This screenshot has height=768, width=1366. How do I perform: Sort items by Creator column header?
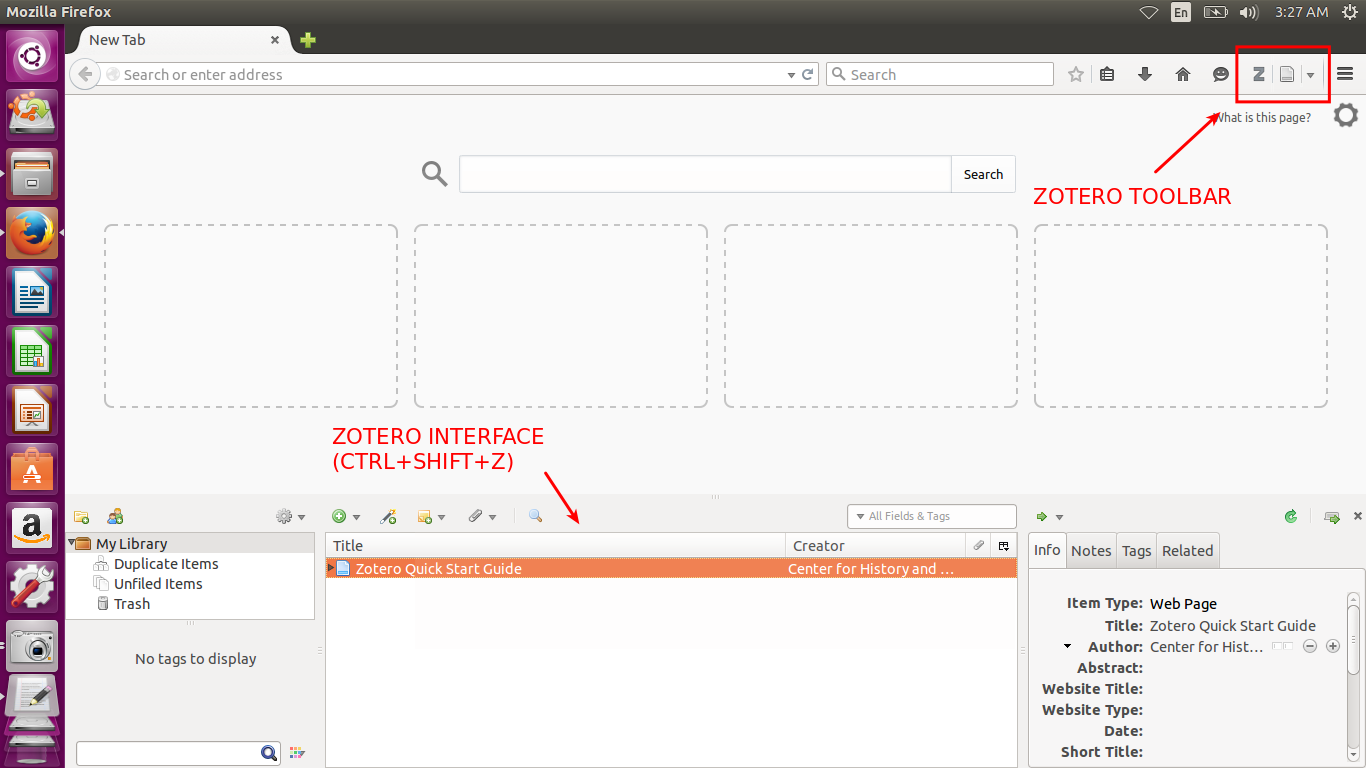[x=877, y=545]
